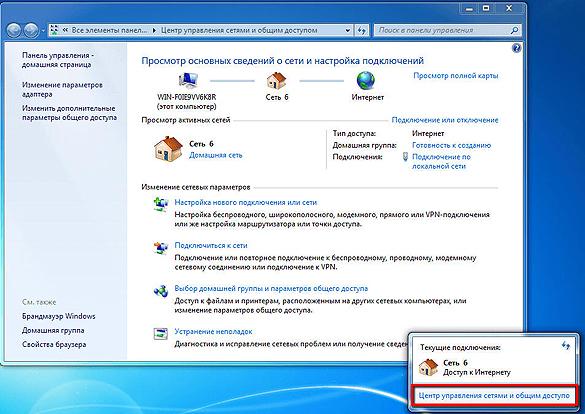Image resolution: width=585 pixels, height=414 pixels.
Task: Click 'Готовность к созданию' homegroup link
Action: pos(451,145)
